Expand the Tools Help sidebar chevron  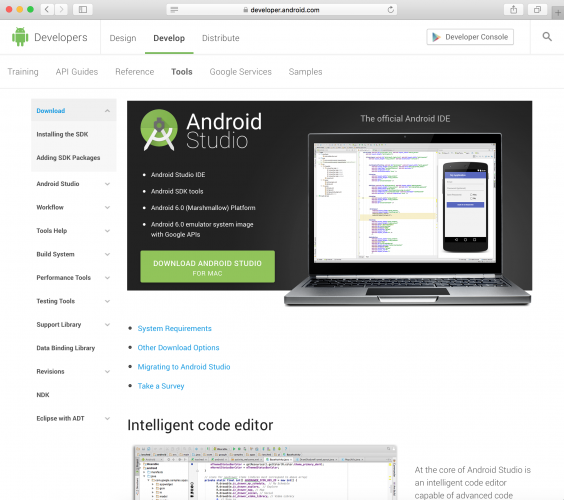pos(107,231)
